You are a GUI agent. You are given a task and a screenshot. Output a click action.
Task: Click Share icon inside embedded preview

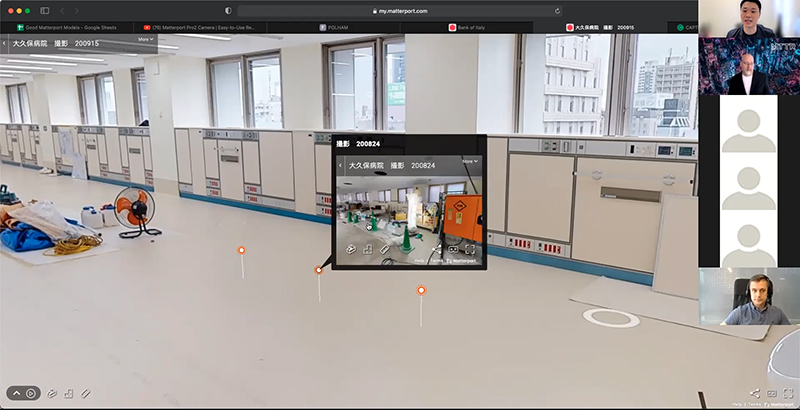coord(436,249)
